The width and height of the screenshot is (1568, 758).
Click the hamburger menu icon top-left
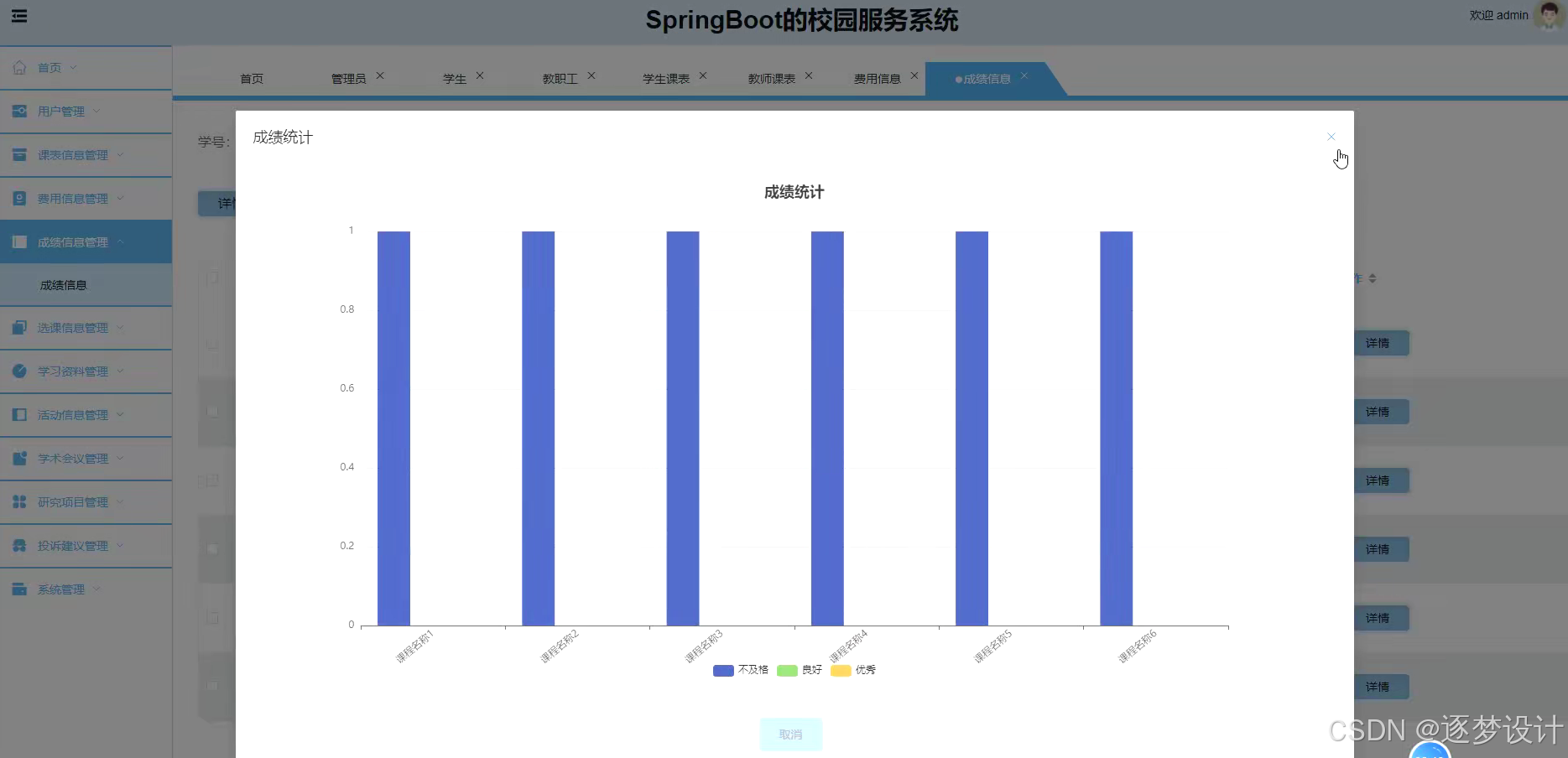(x=18, y=15)
